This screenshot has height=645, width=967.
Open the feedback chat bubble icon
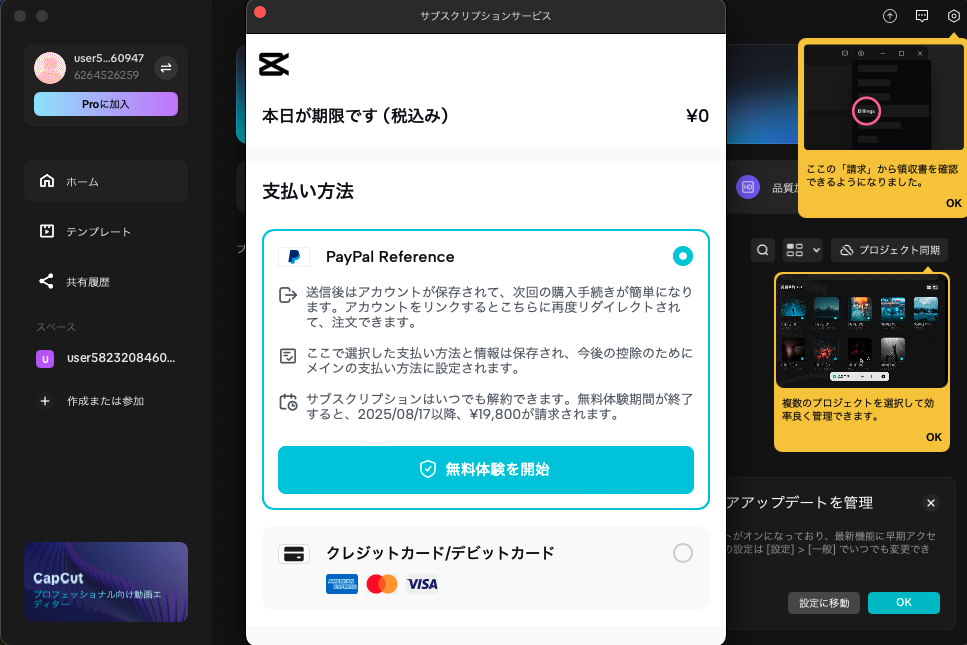[x=922, y=16]
